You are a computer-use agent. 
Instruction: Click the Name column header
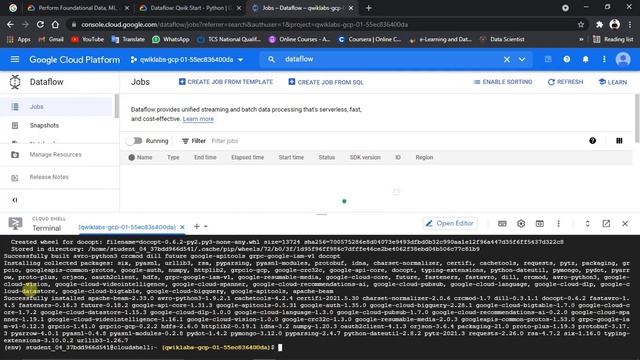[x=144, y=158]
